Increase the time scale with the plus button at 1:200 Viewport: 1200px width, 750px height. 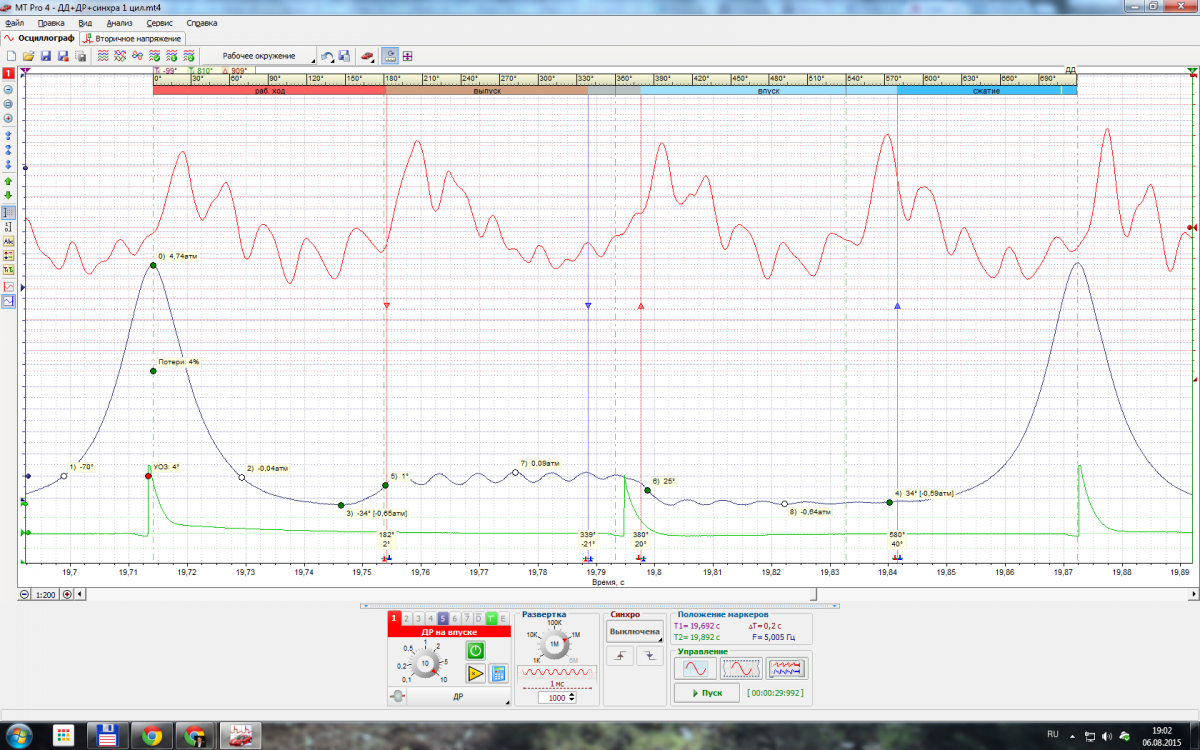point(67,594)
